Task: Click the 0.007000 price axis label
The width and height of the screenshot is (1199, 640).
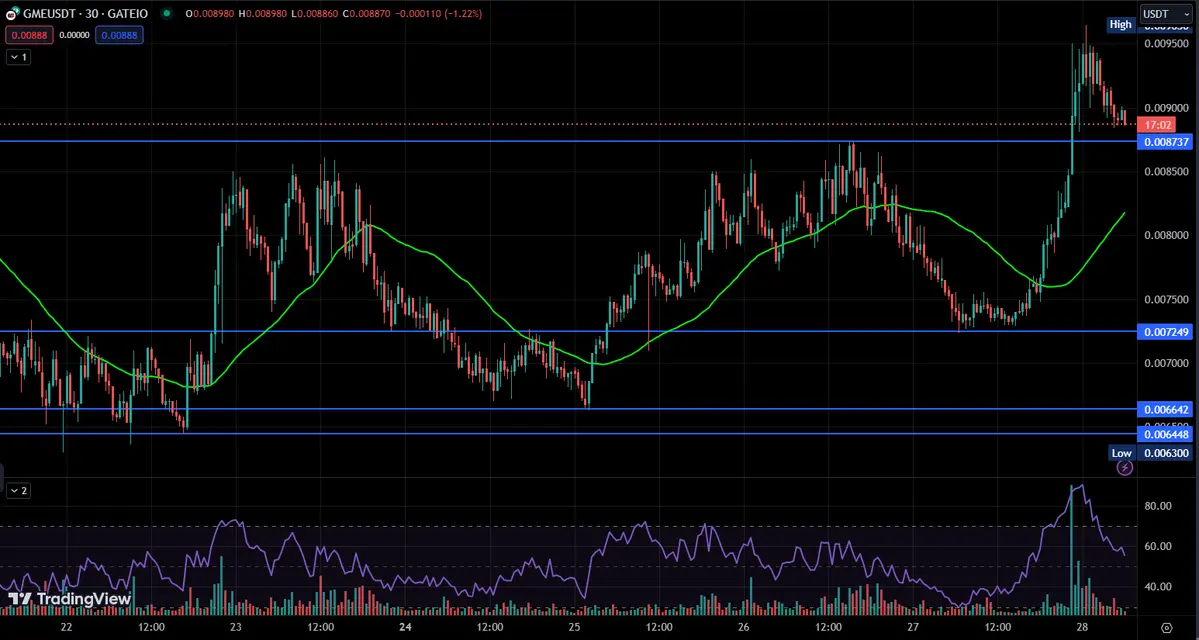Action: point(1166,363)
